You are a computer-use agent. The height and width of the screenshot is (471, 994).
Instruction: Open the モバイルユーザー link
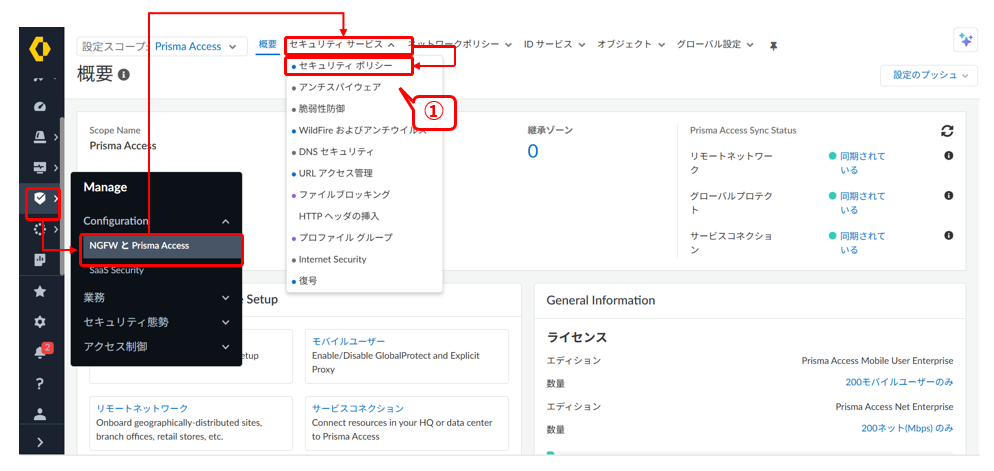(348, 341)
